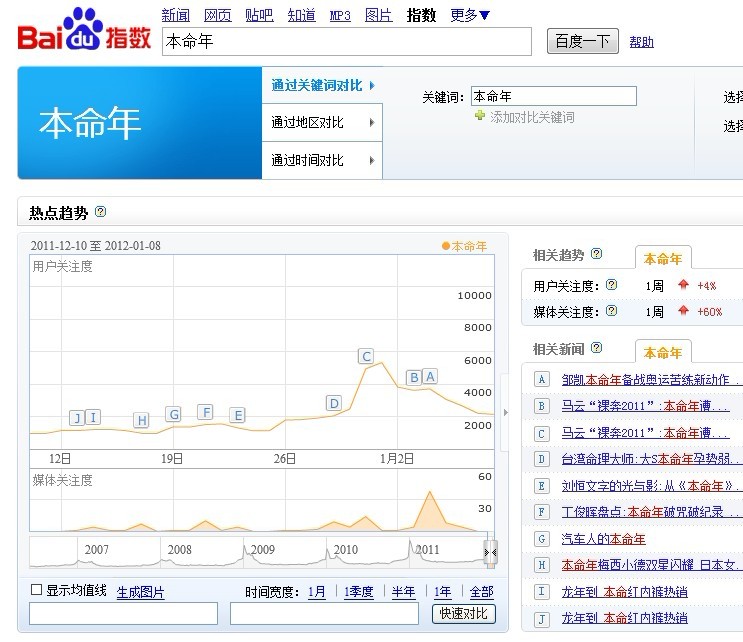Click the help icon next to 相关趋势
Viewport: 743px width, 642px height.
[597, 255]
